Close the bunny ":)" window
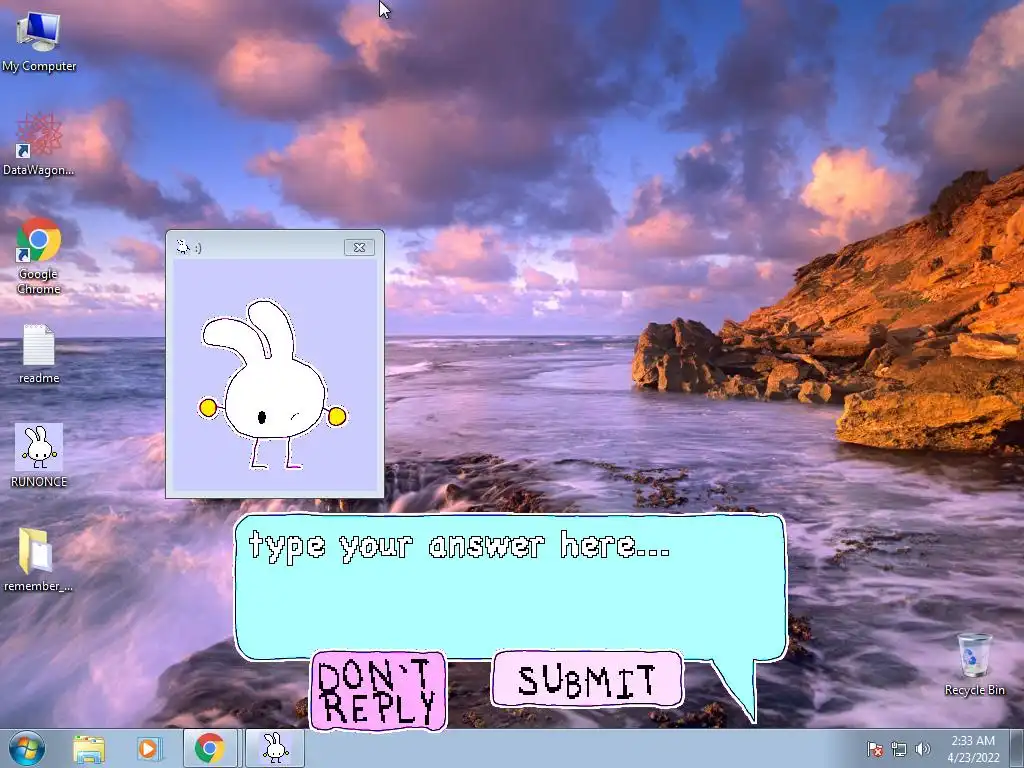1024x768 pixels. pyautogui.click(x=359, y=248)
